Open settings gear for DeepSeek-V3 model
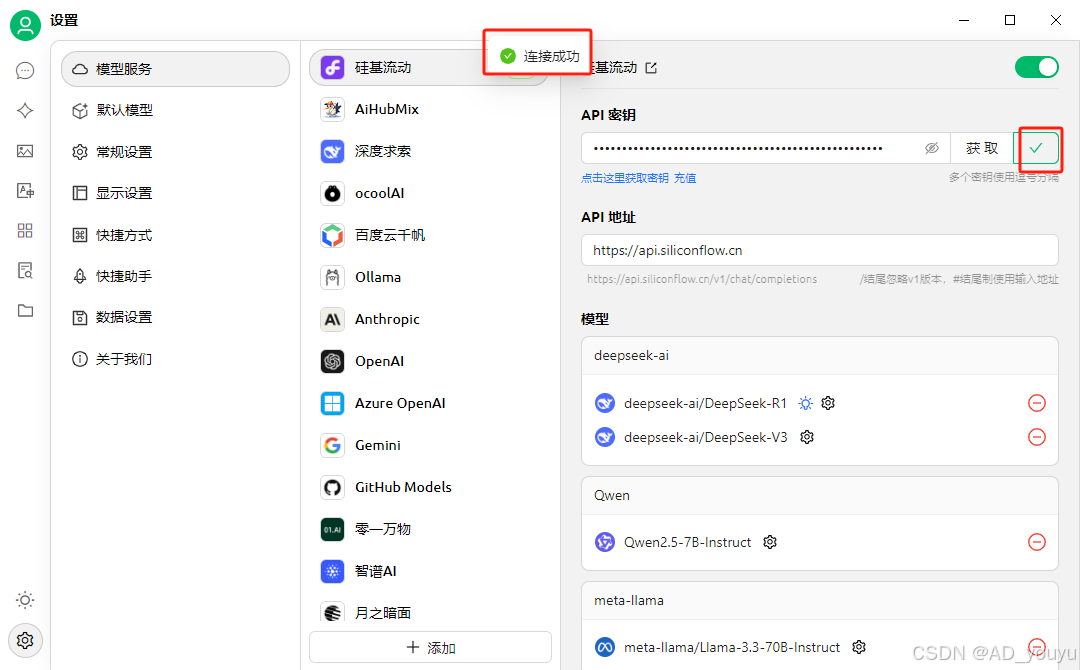The image size is (1080, 670). coord(807,437)
